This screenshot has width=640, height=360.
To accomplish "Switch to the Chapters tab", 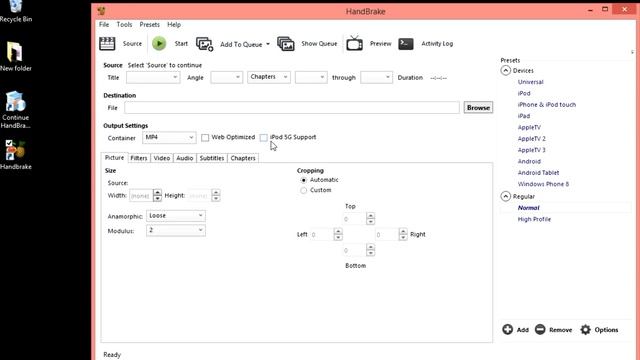I will pos(243,158).
